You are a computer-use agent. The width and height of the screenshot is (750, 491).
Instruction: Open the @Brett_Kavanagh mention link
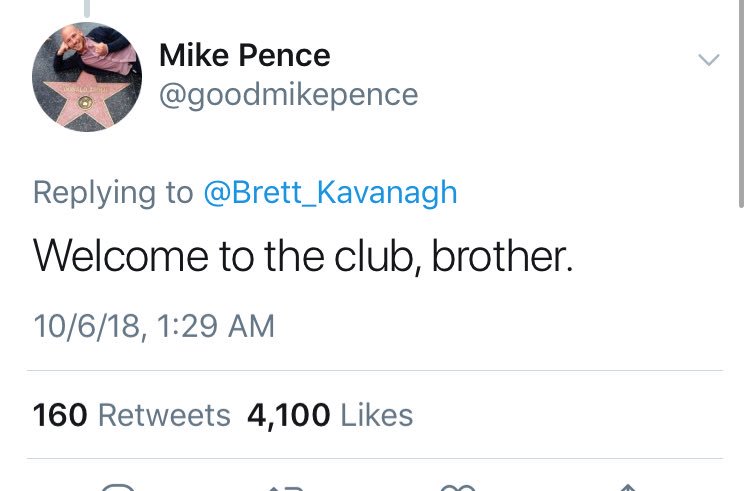point(330,192)
